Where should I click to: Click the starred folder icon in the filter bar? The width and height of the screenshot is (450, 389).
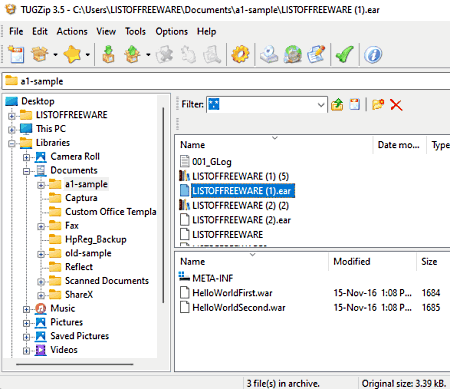[378, 105]
